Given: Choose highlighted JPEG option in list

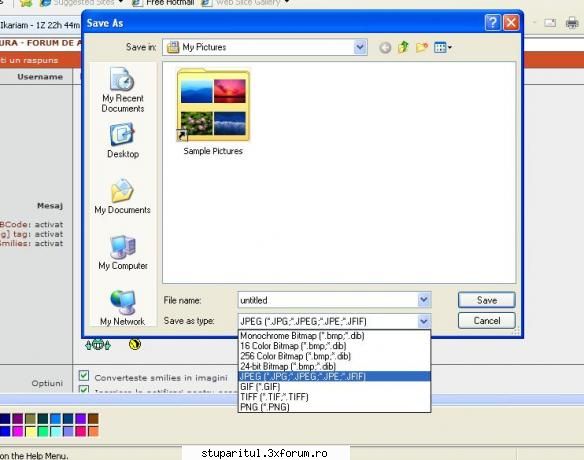Looking at the screenshot, I should tap(334, 376).
